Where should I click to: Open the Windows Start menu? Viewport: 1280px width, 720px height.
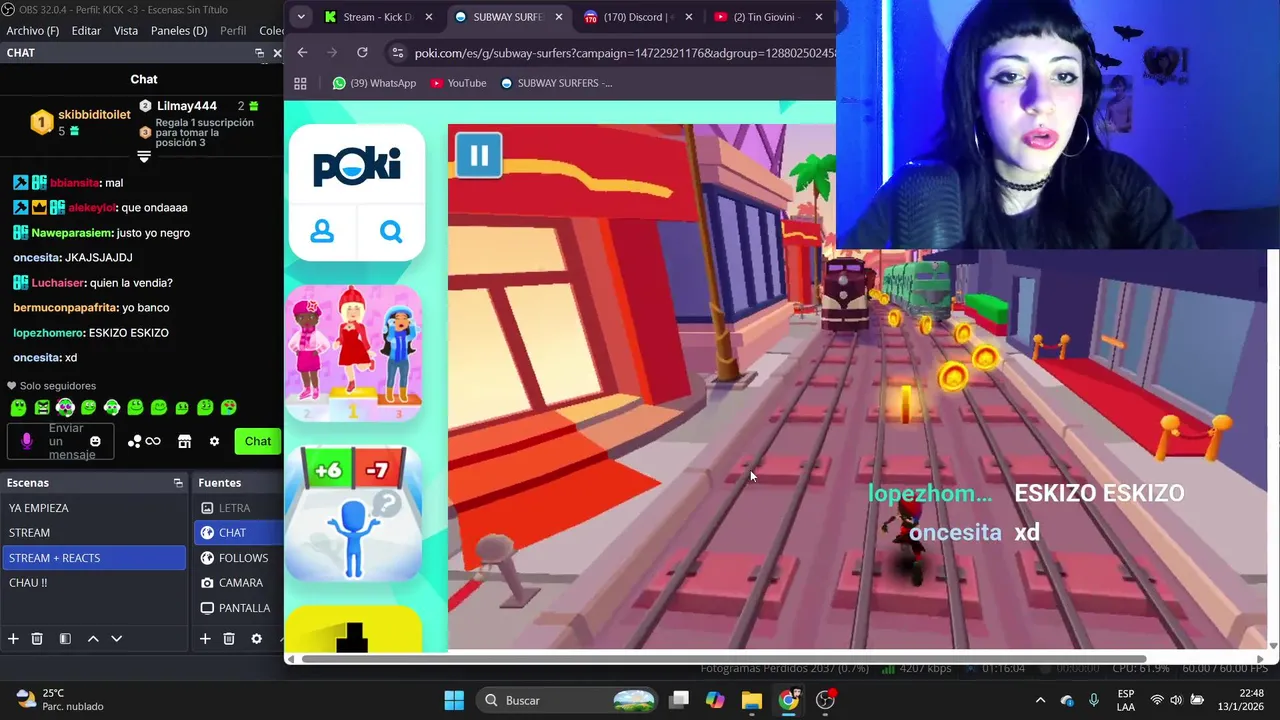click(x=454, y=700)
